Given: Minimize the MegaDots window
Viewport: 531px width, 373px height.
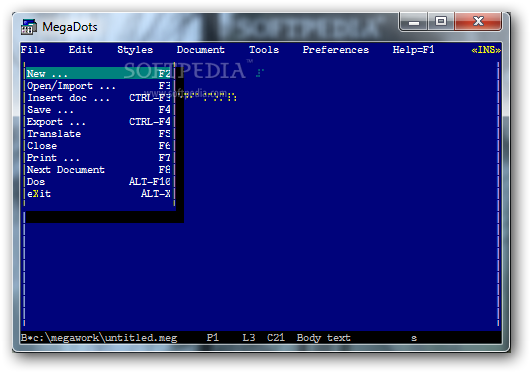Looking at the screenshot, I should point(414,22).
